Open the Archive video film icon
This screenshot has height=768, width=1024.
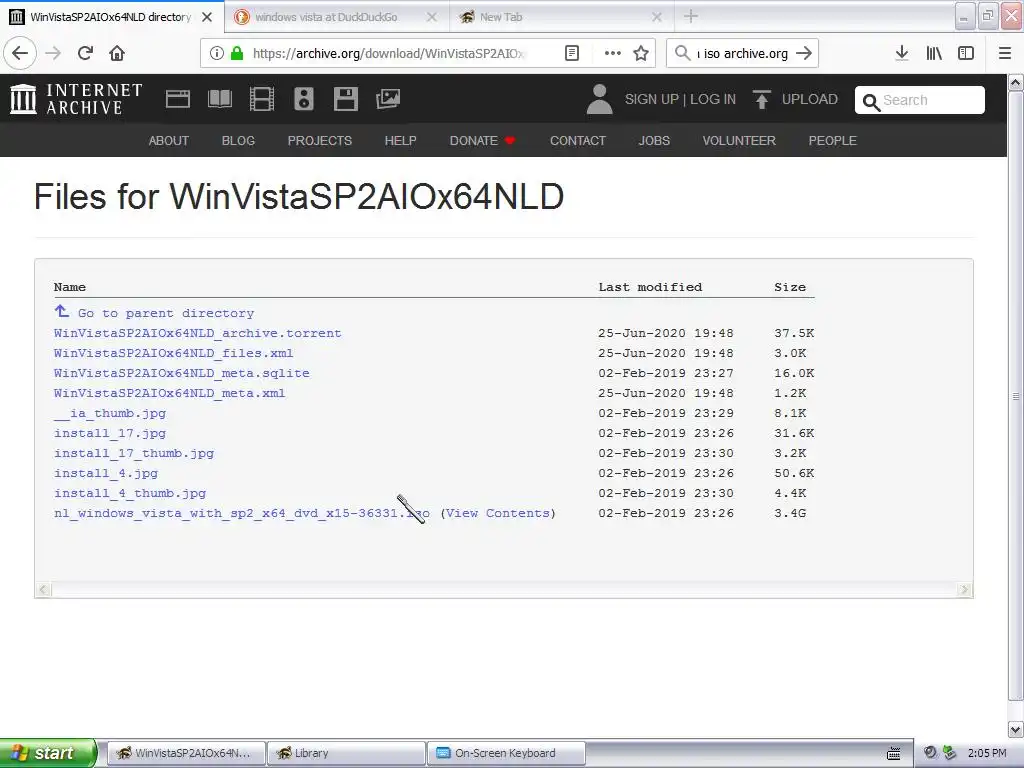(261, 99)
